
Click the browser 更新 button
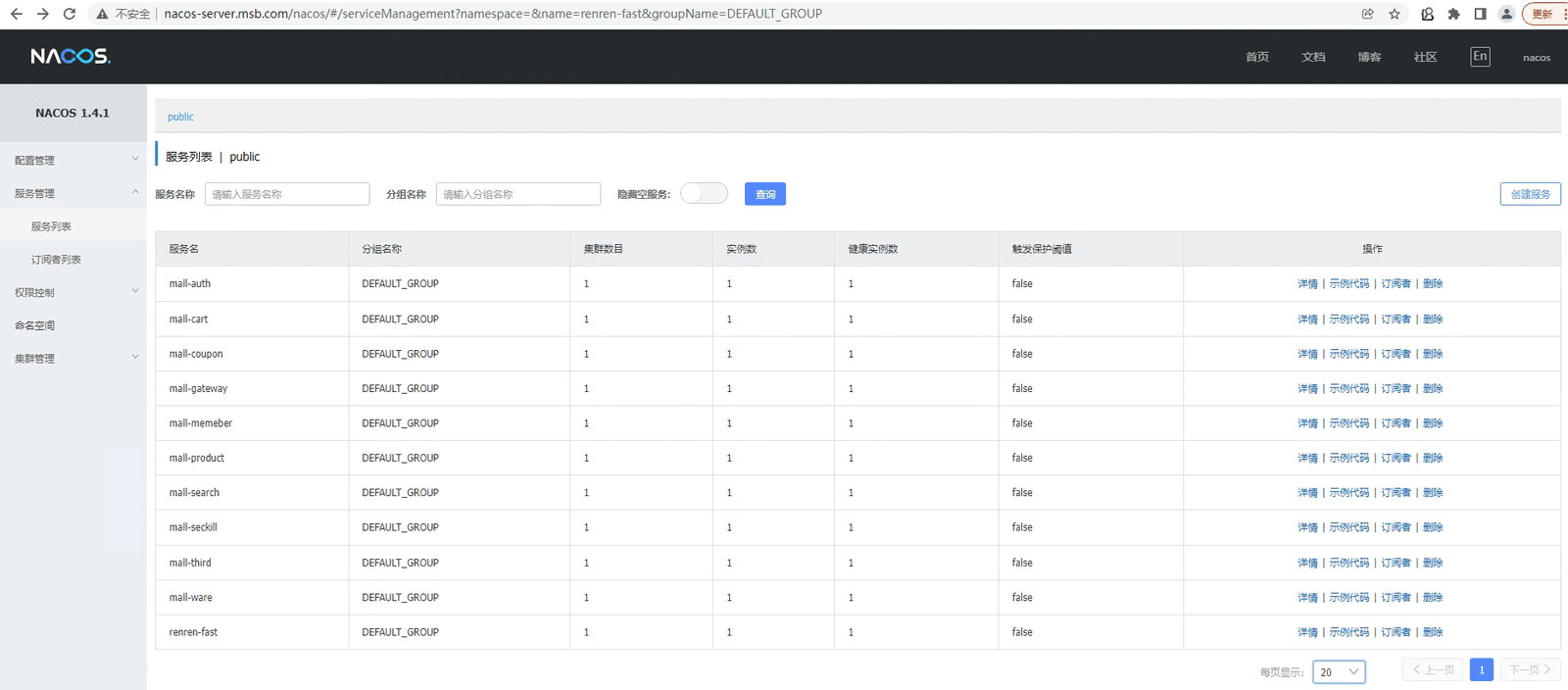[x=1544, y=14]
